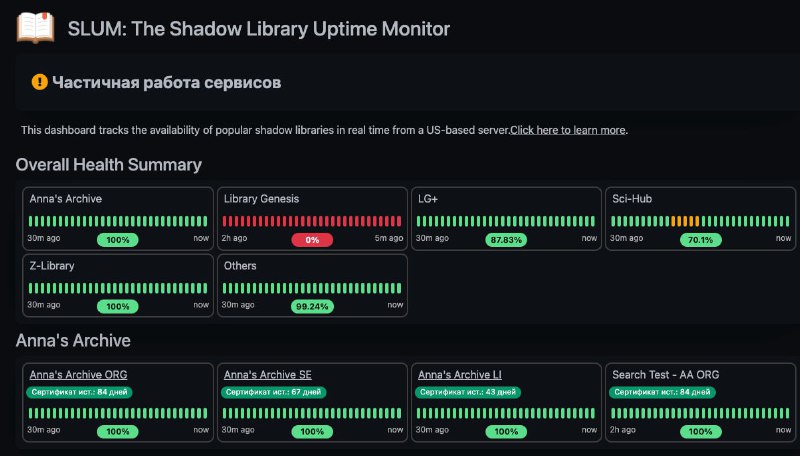Click the Search Test - AA ORG title
The height and width of the screenshot is (456, 800).
665,374
